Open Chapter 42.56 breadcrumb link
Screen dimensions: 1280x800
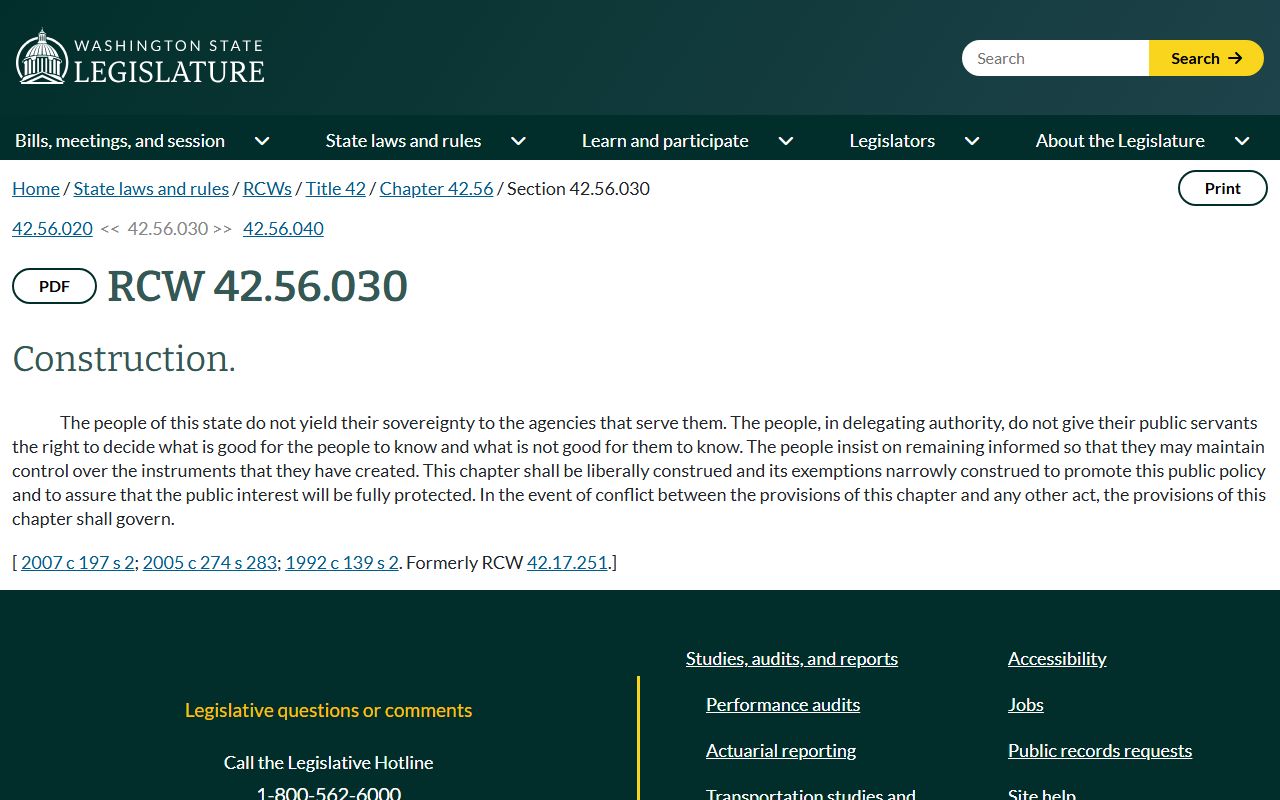coord(436,188)
